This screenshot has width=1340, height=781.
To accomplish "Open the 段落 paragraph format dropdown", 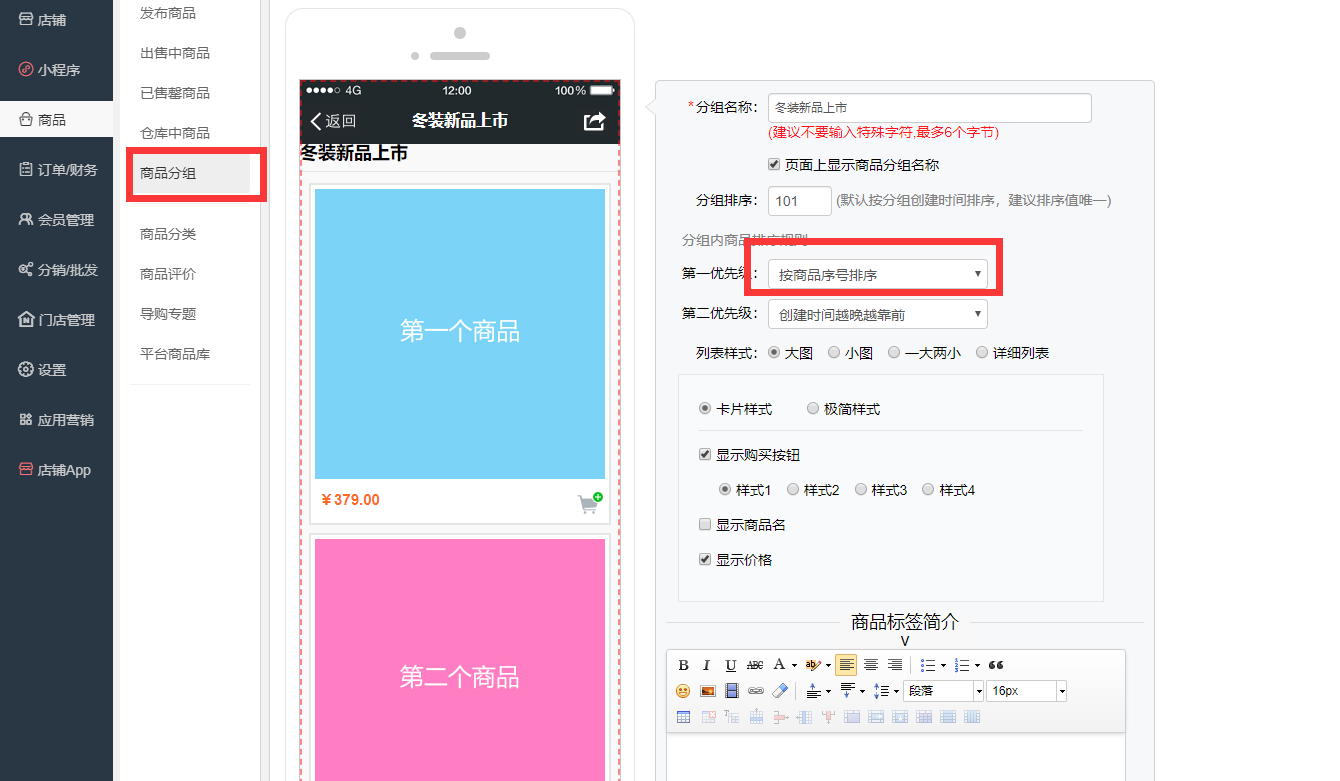I will tap(944, 691).
